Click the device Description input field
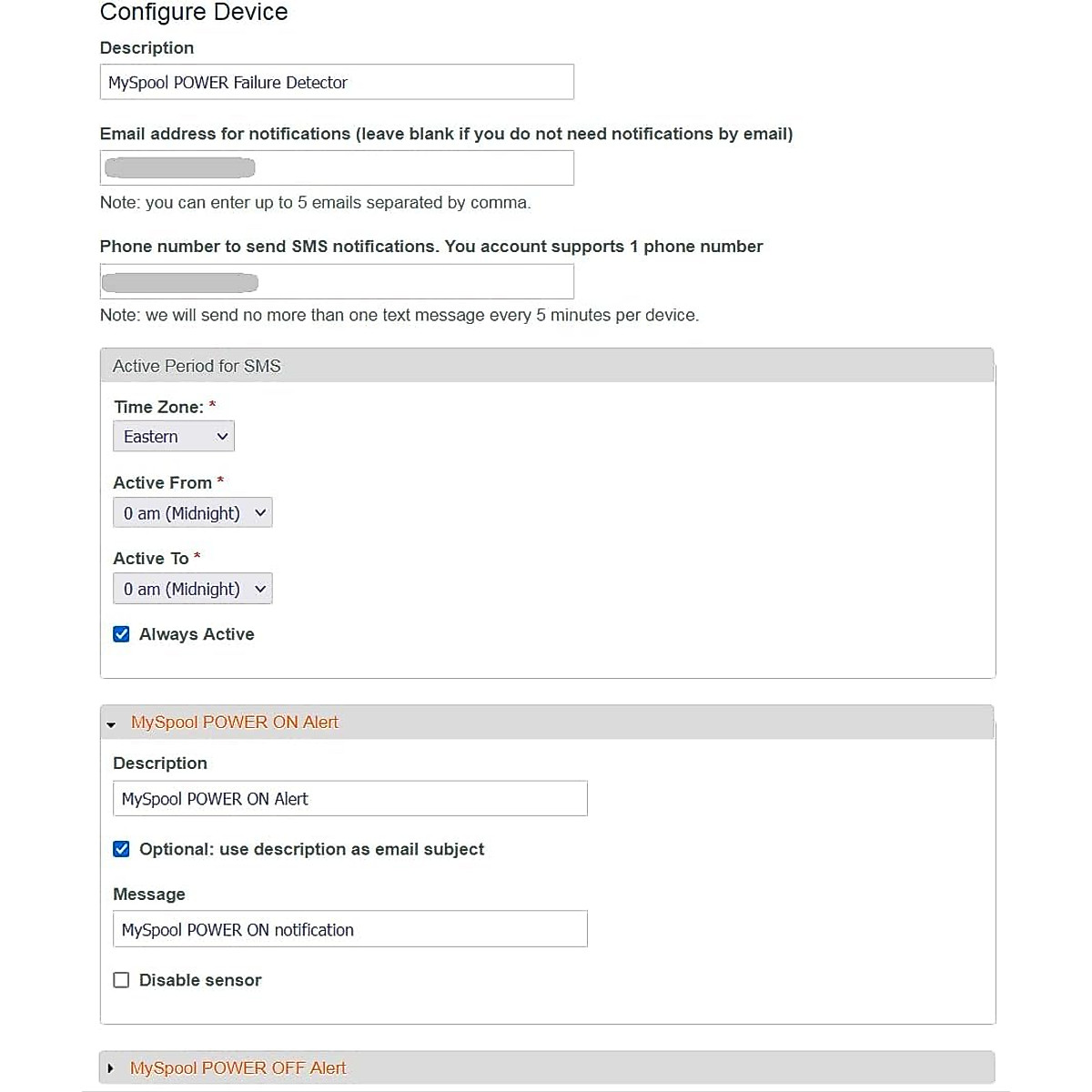1092x1092 pixels. 337,82
